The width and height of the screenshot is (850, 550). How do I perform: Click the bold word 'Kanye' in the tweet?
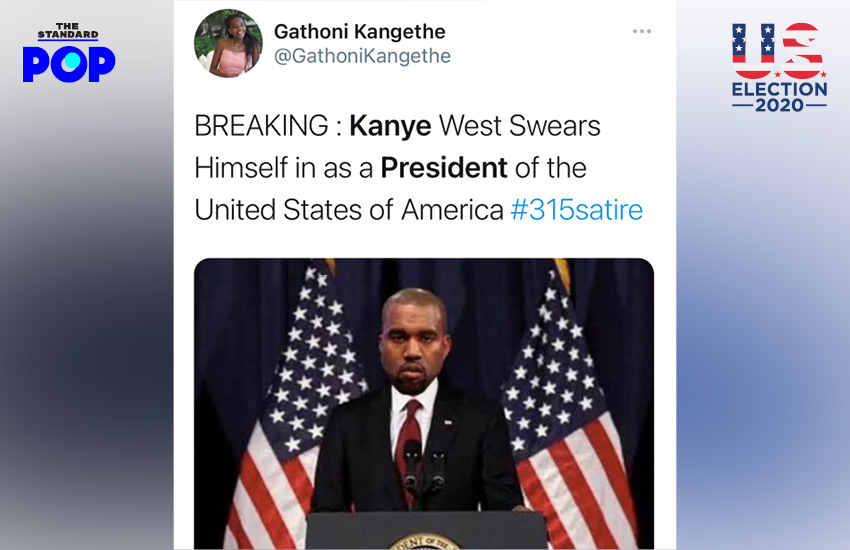pyautogui.click(x=390, y=126)
